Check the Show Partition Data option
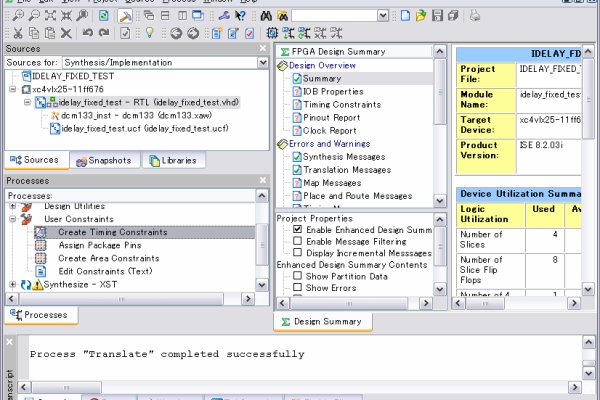This screenshot has width=600, height=400. pos(297,276)
